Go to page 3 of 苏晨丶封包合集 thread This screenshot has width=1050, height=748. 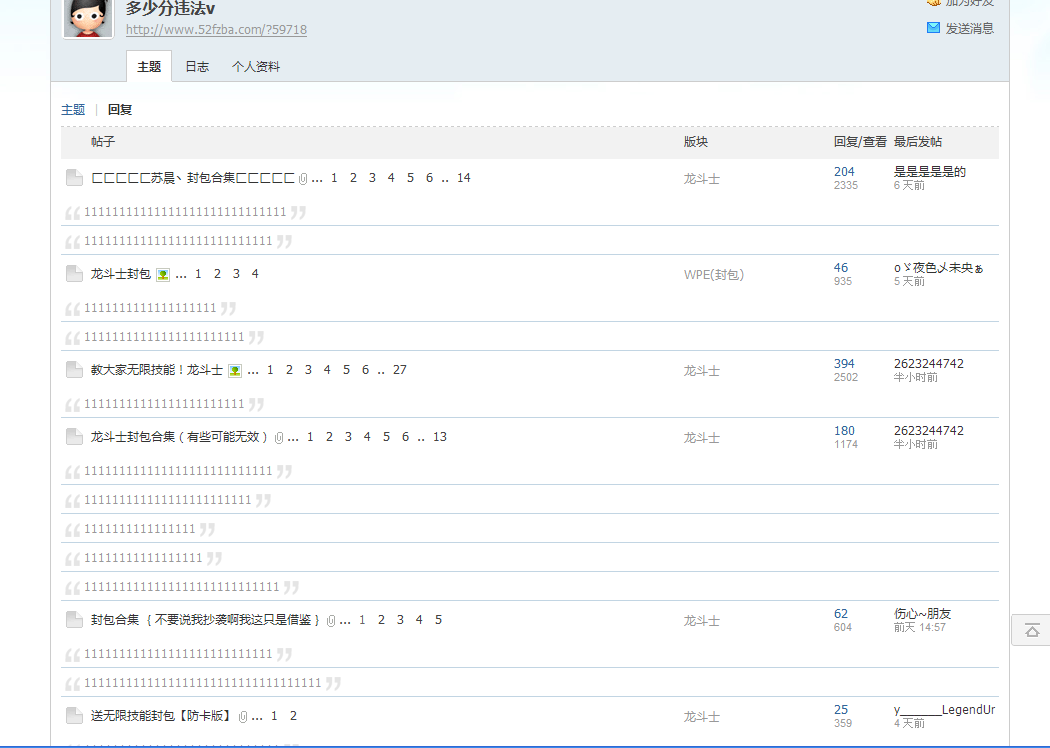(x=372, y=177)
